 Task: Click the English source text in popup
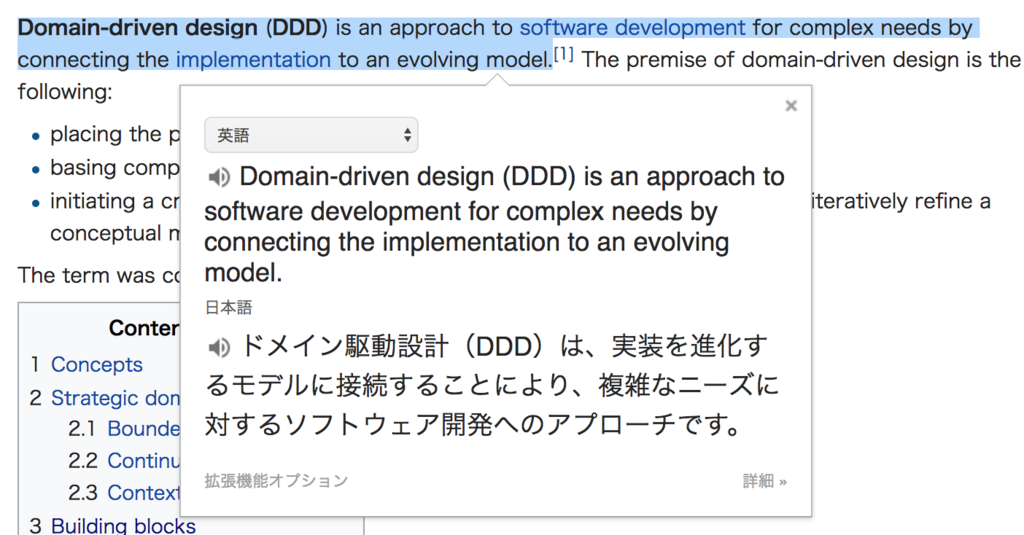coord(494,225)
